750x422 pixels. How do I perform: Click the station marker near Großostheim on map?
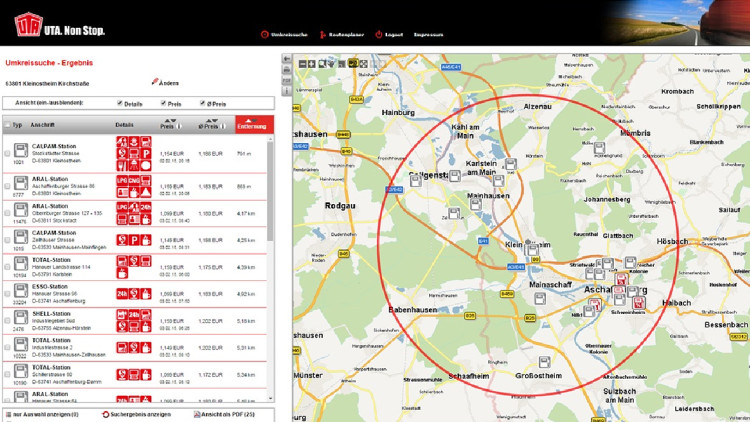pos(544,362)
